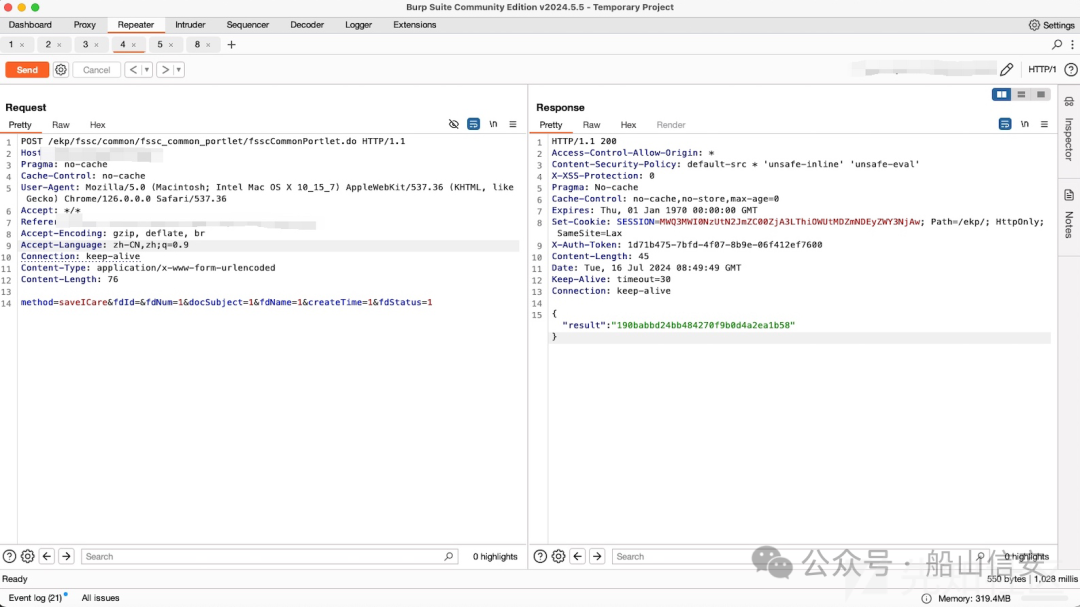This screenshot has width=1080, height=607.
Task: Switch to side-by-side split layout
Action: (1001, 94)
